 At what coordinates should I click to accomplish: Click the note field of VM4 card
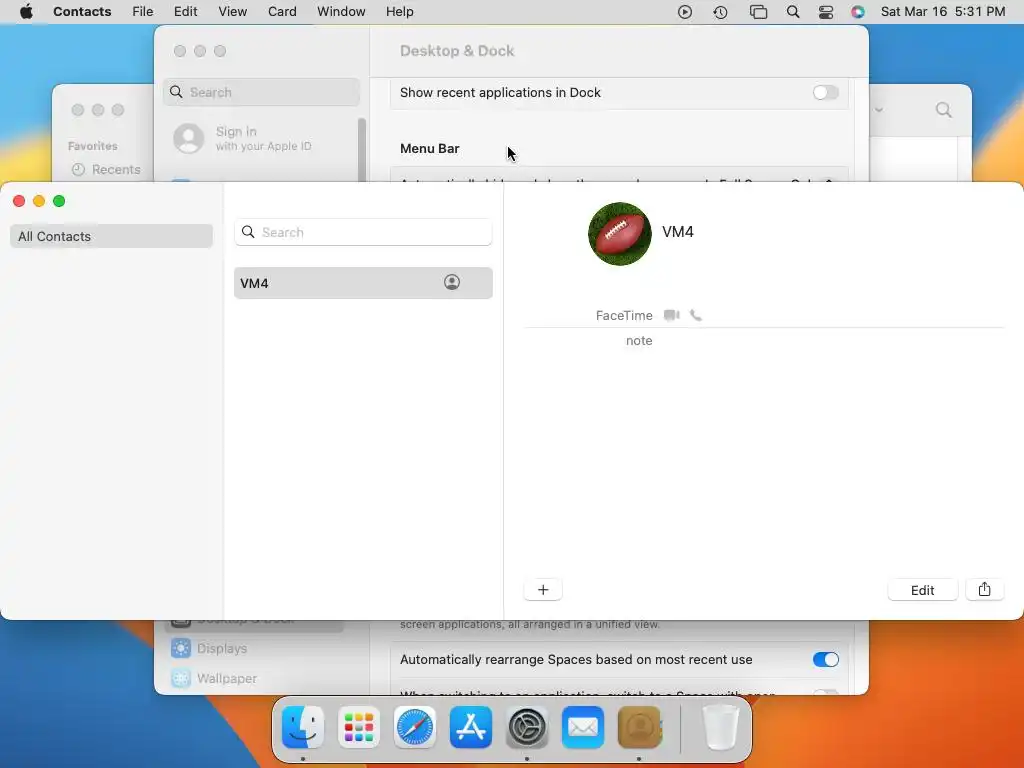click(639, 341)
